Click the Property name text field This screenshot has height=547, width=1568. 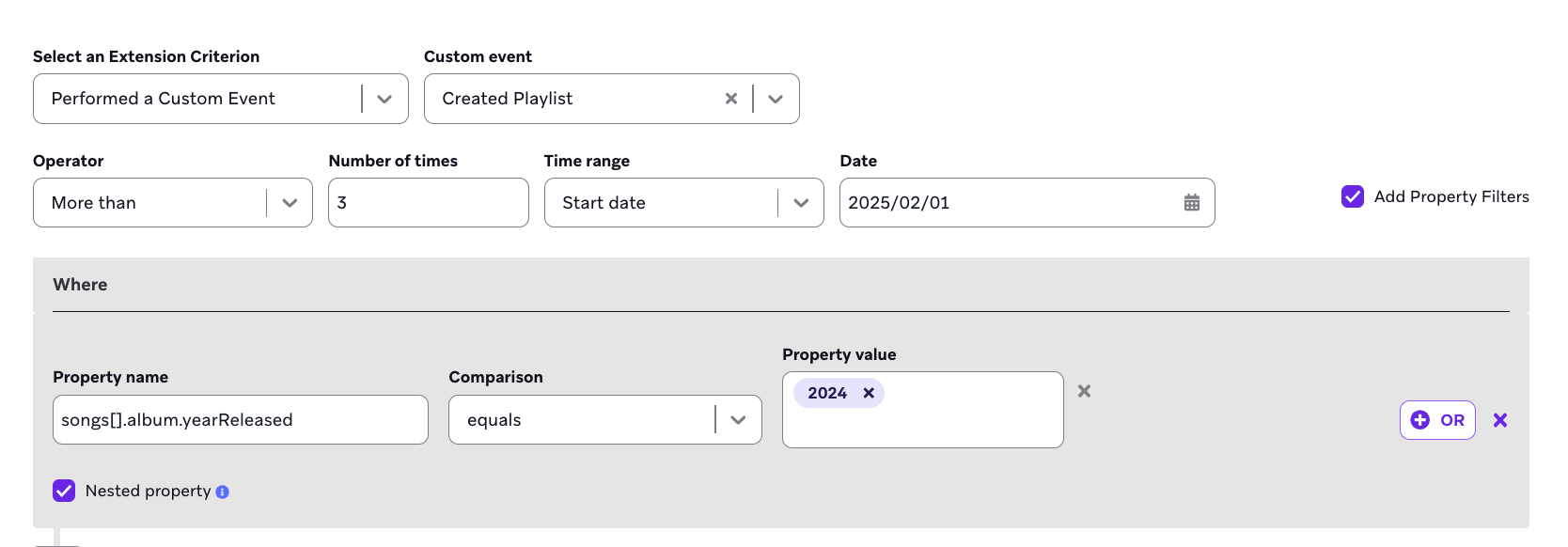pos(240,420)
